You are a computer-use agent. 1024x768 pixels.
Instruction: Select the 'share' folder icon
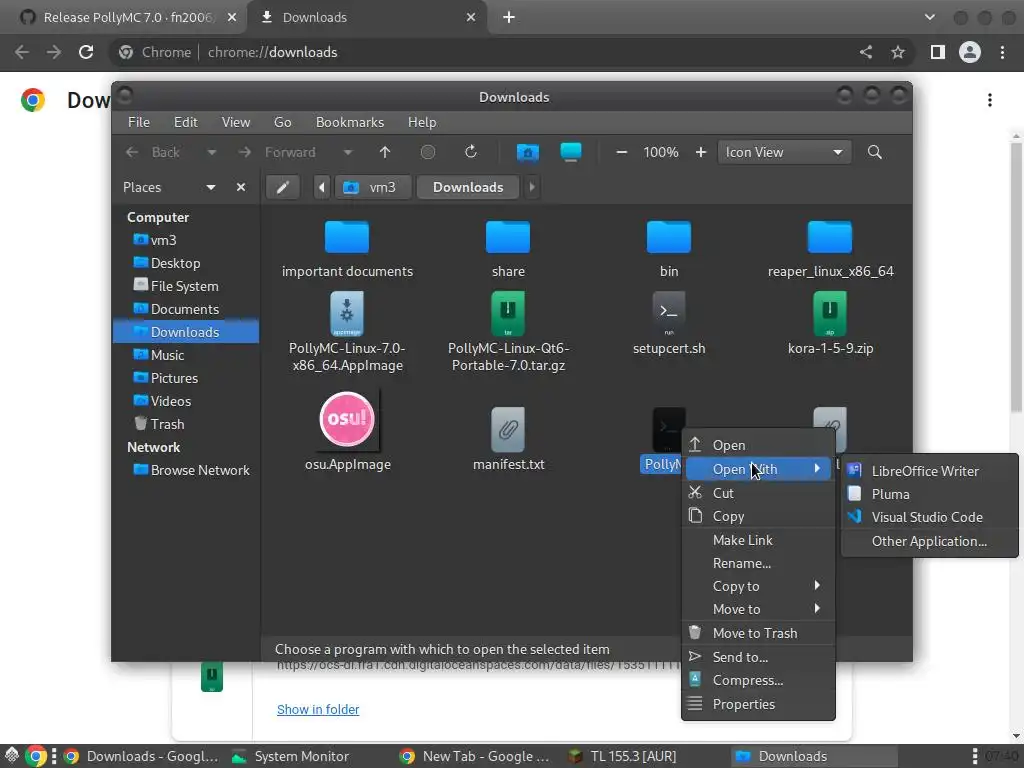[507, 236]
